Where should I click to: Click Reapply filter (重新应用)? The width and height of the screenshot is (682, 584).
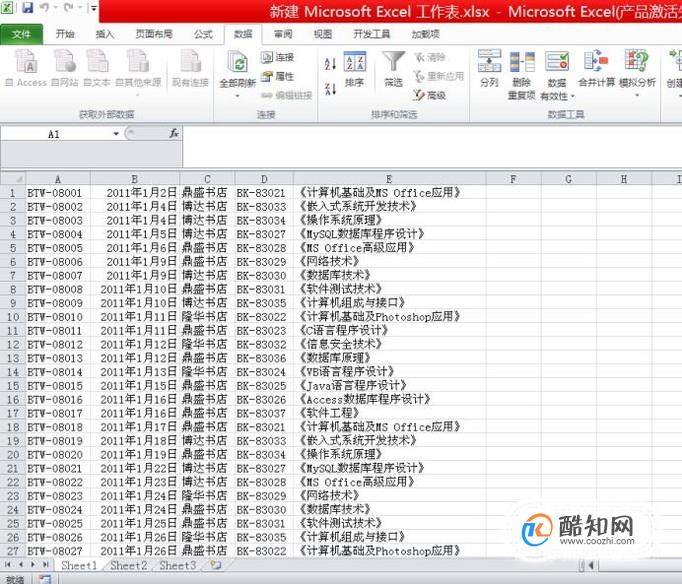pos(438,77)
